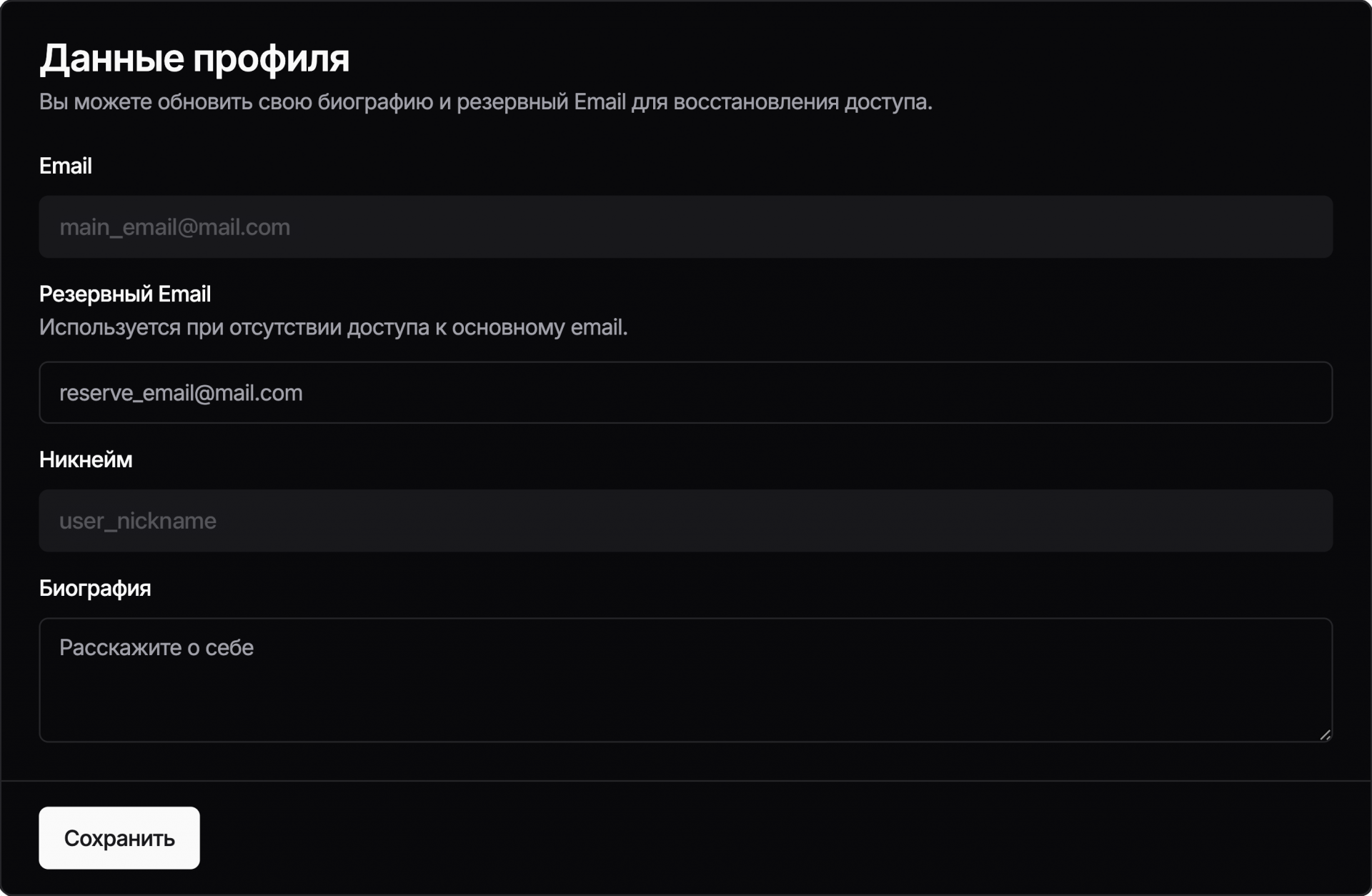The width and height of the screenshot is (1372, 896).
Task: Click the profile description subtitle text
Action: (485, 102)
